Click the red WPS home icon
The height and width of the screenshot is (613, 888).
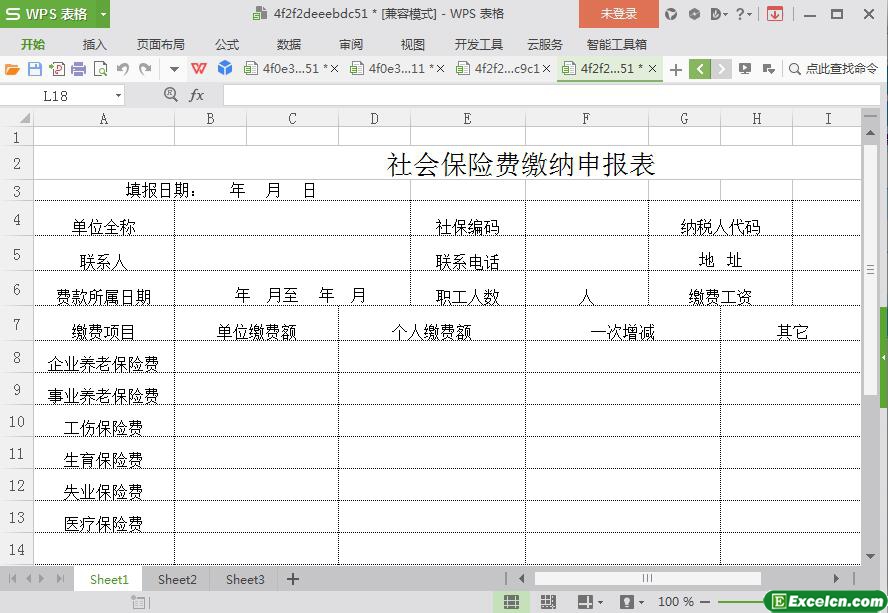point(199,69)
